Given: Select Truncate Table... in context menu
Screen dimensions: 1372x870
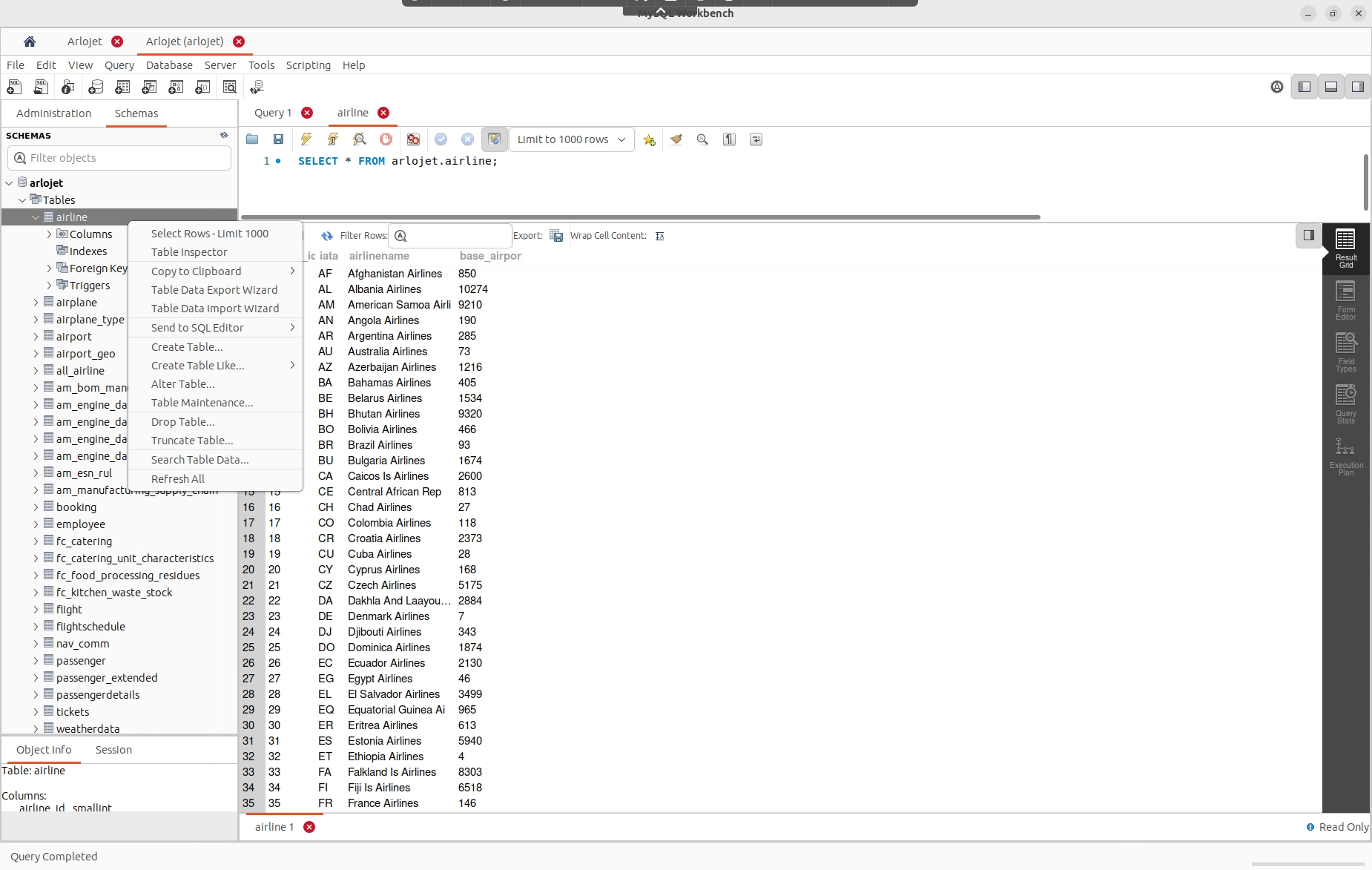Looking at the screenshot, I should [192, 441].
